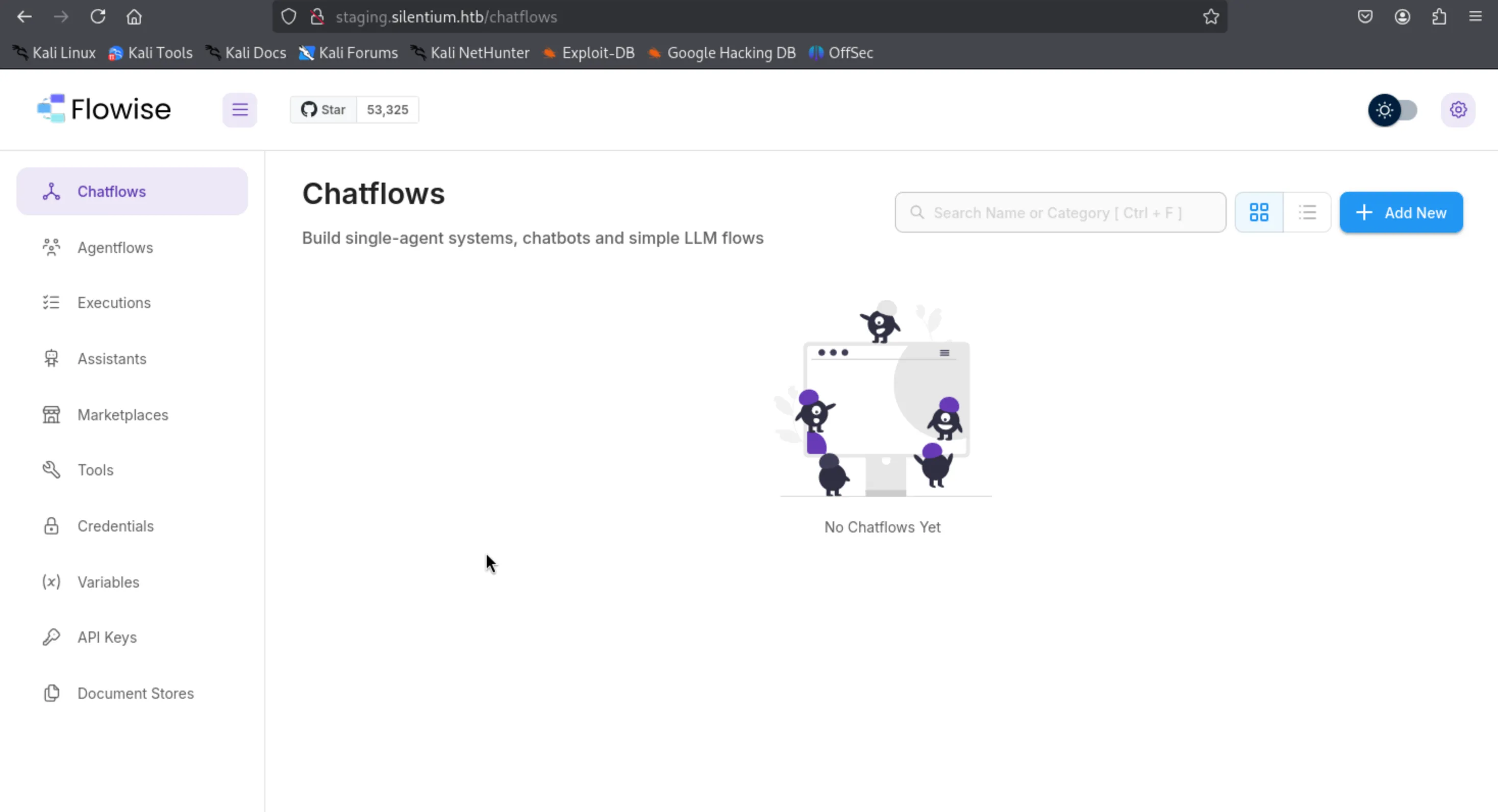
Task: Click the Document Stores icon
Action: coord(51,693)
